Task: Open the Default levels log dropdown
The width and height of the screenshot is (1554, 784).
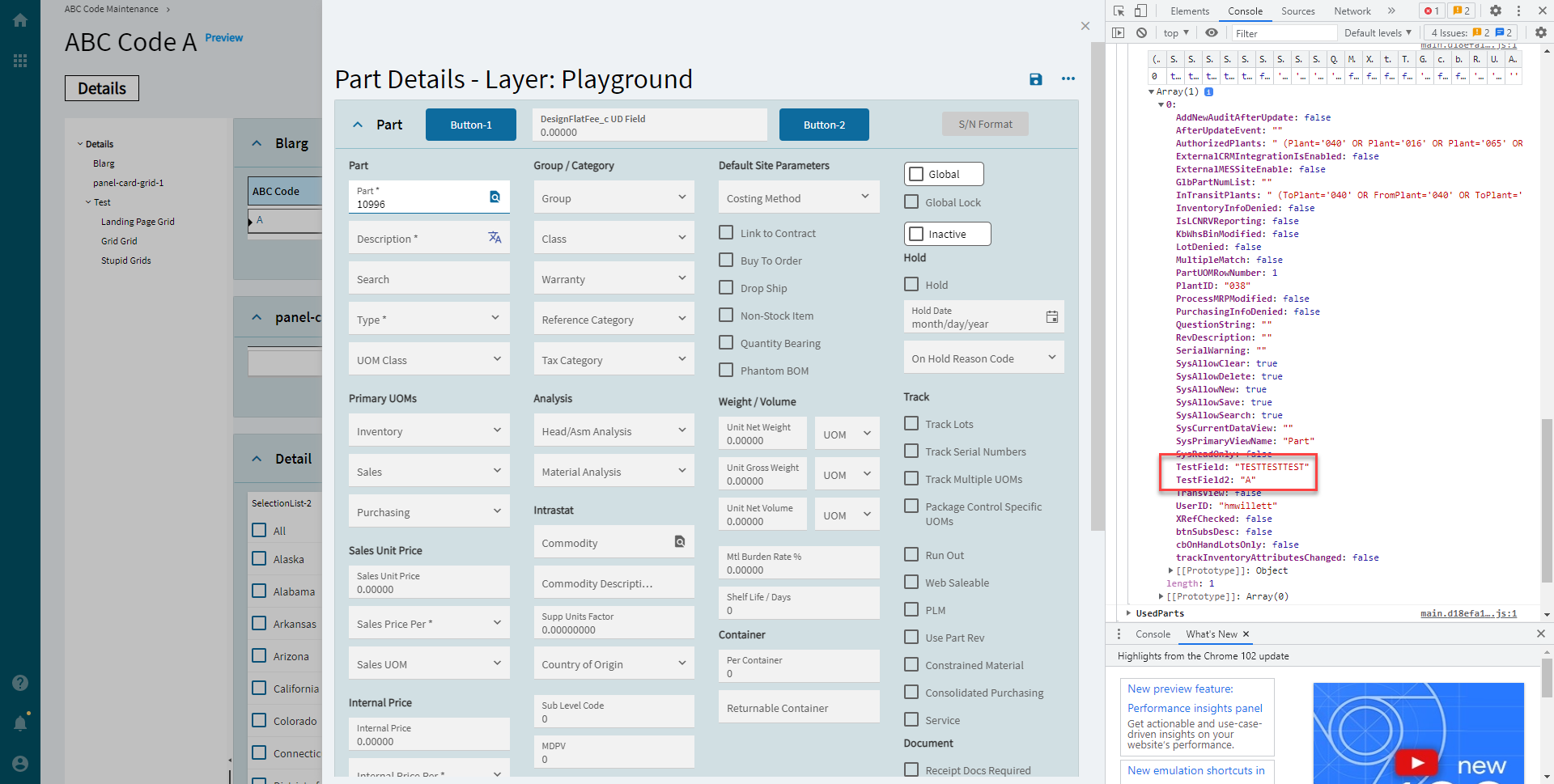Action: pyautogui.click(x=1378, y=33)
